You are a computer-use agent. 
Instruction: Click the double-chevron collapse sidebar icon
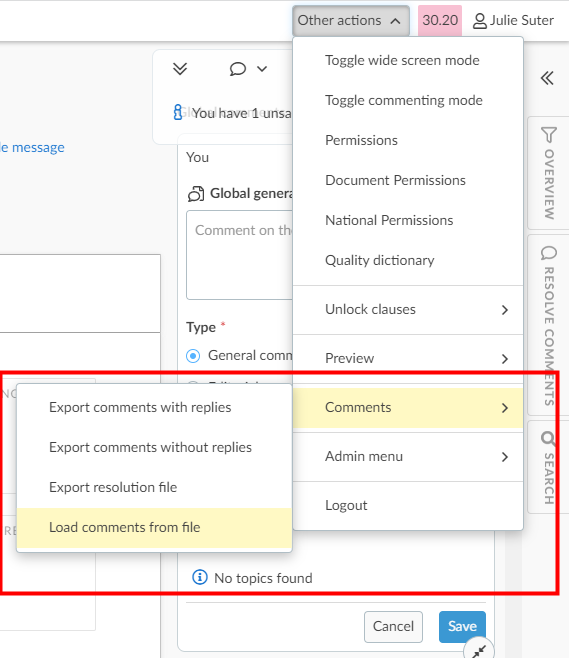click(x=547, y=78)
